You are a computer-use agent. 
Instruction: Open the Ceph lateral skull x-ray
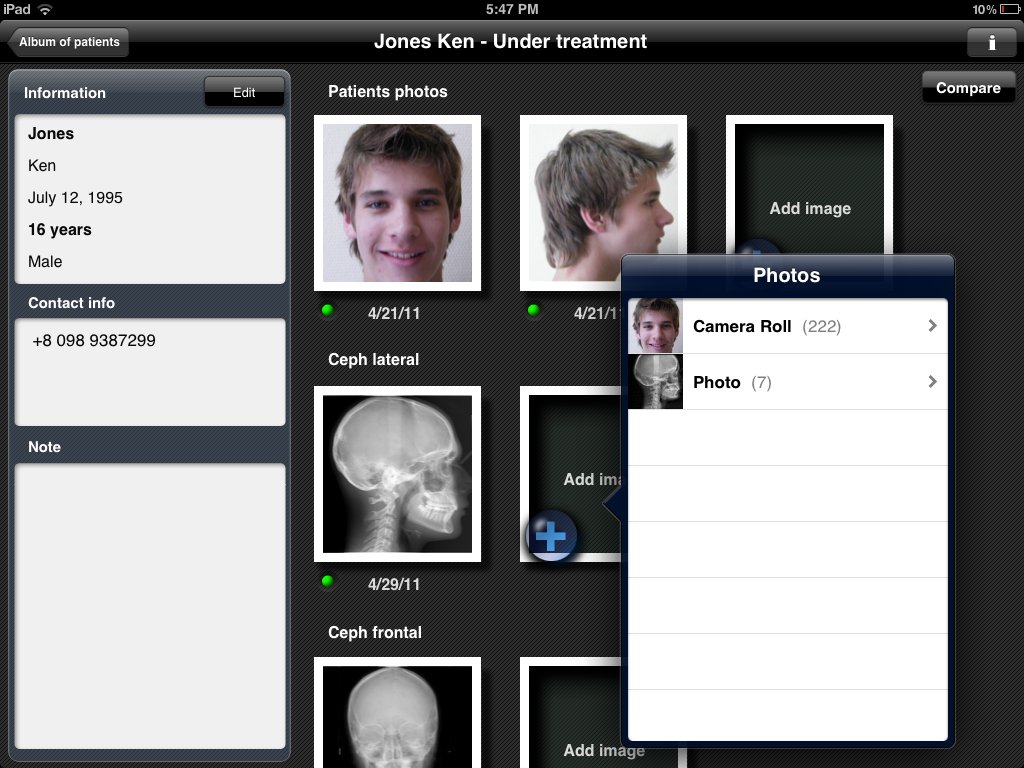(x=397, y=474)
